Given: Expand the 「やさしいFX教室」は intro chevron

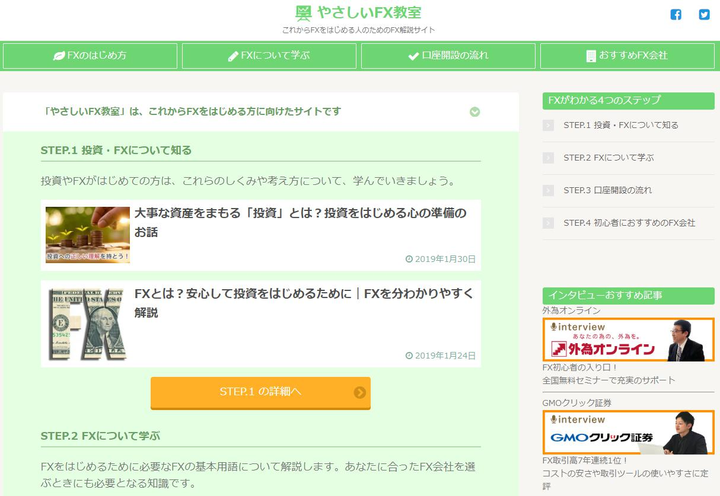Looking at the screenshot, I should click(x=475, y=112).
